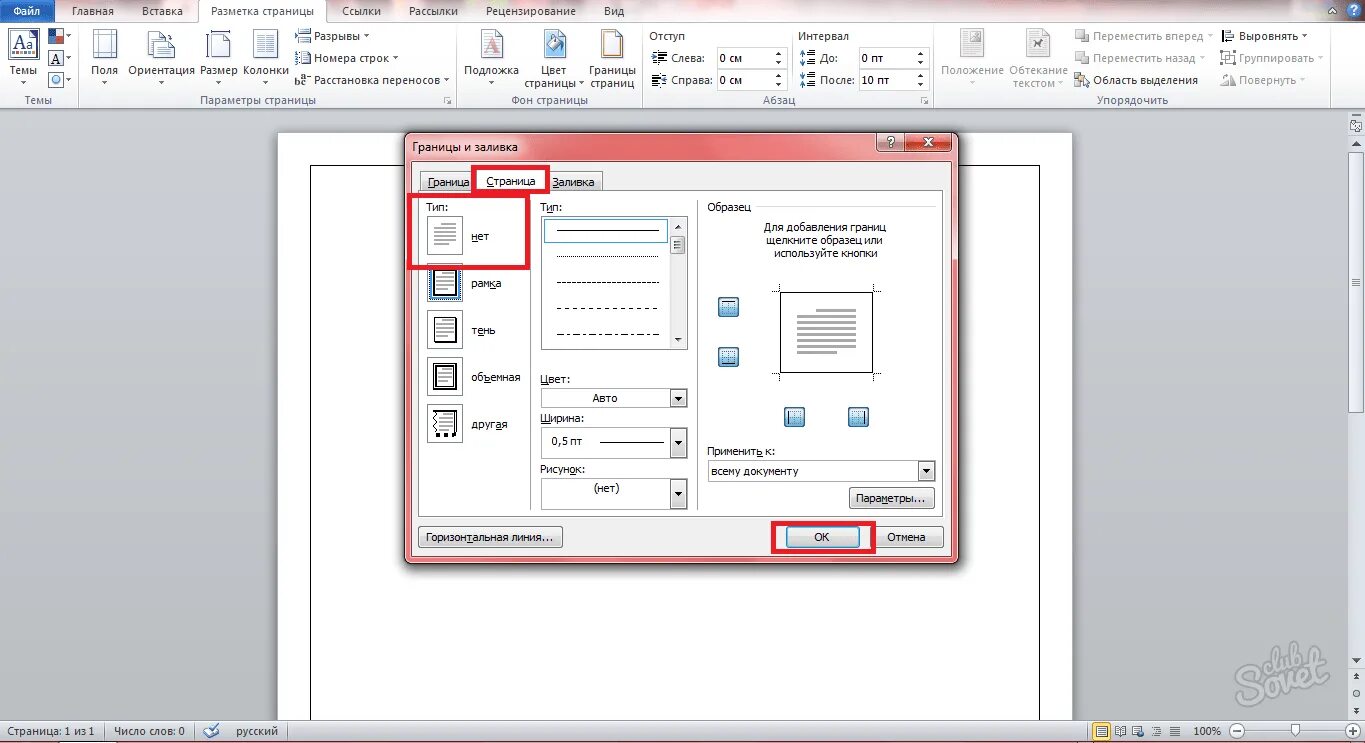Image resolution: width=1365 pixels, height=743 pixels.
Task: Switch to the Заливка dialog tab
Action: 574,182
